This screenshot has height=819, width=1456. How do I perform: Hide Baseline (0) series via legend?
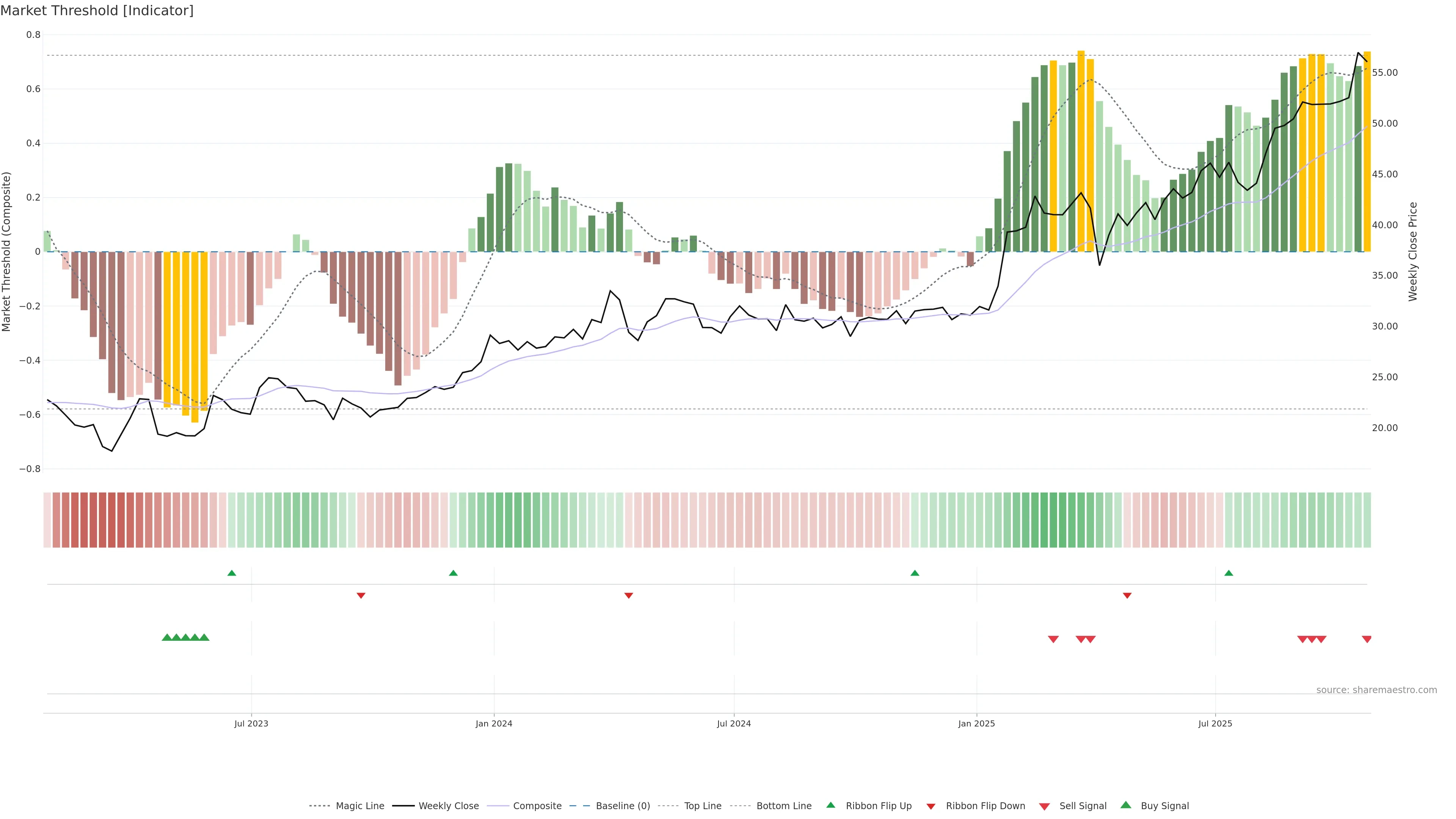[x=622, y=806]
